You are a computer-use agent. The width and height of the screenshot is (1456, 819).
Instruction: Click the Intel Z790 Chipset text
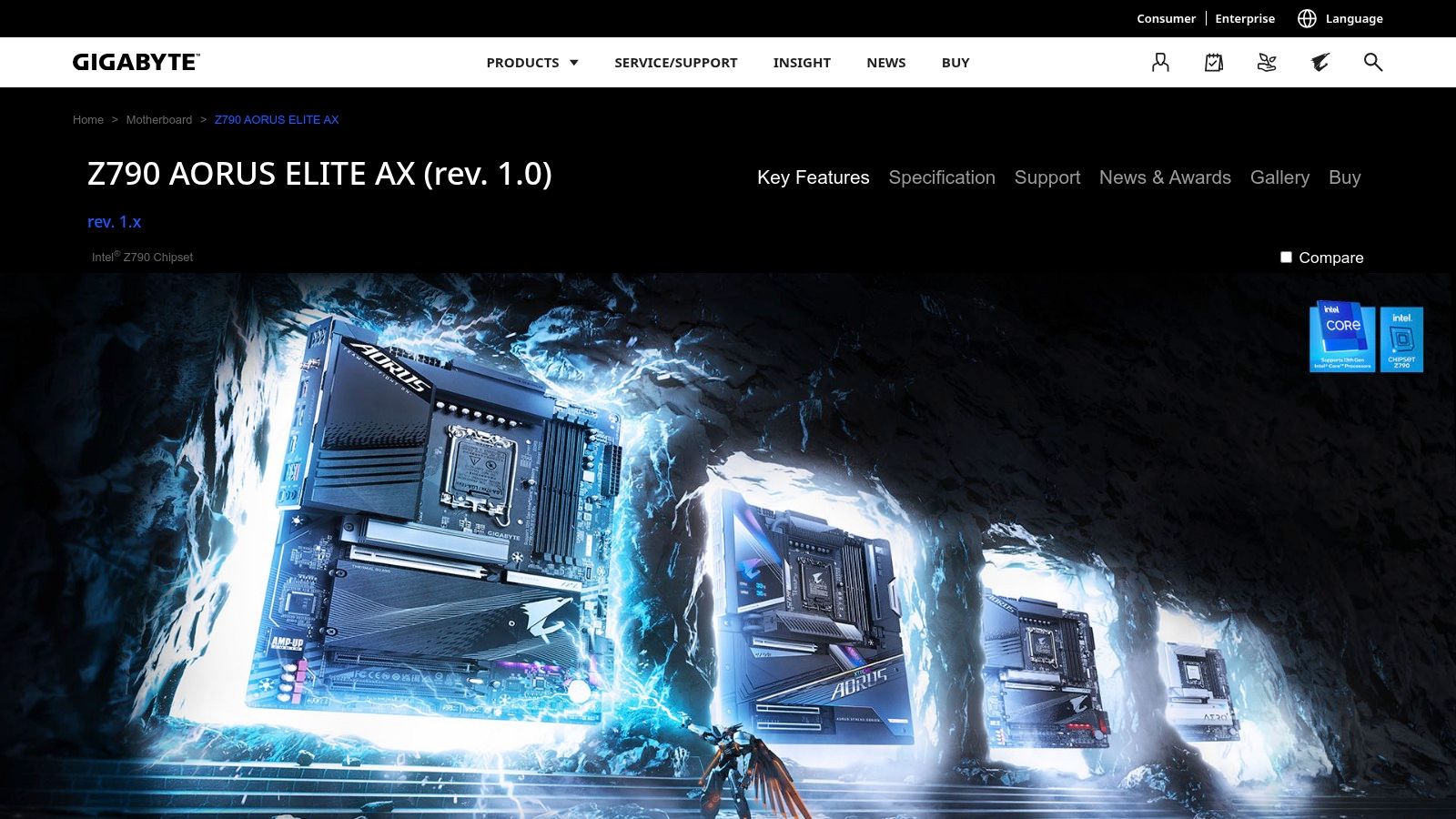coord(143,258)
